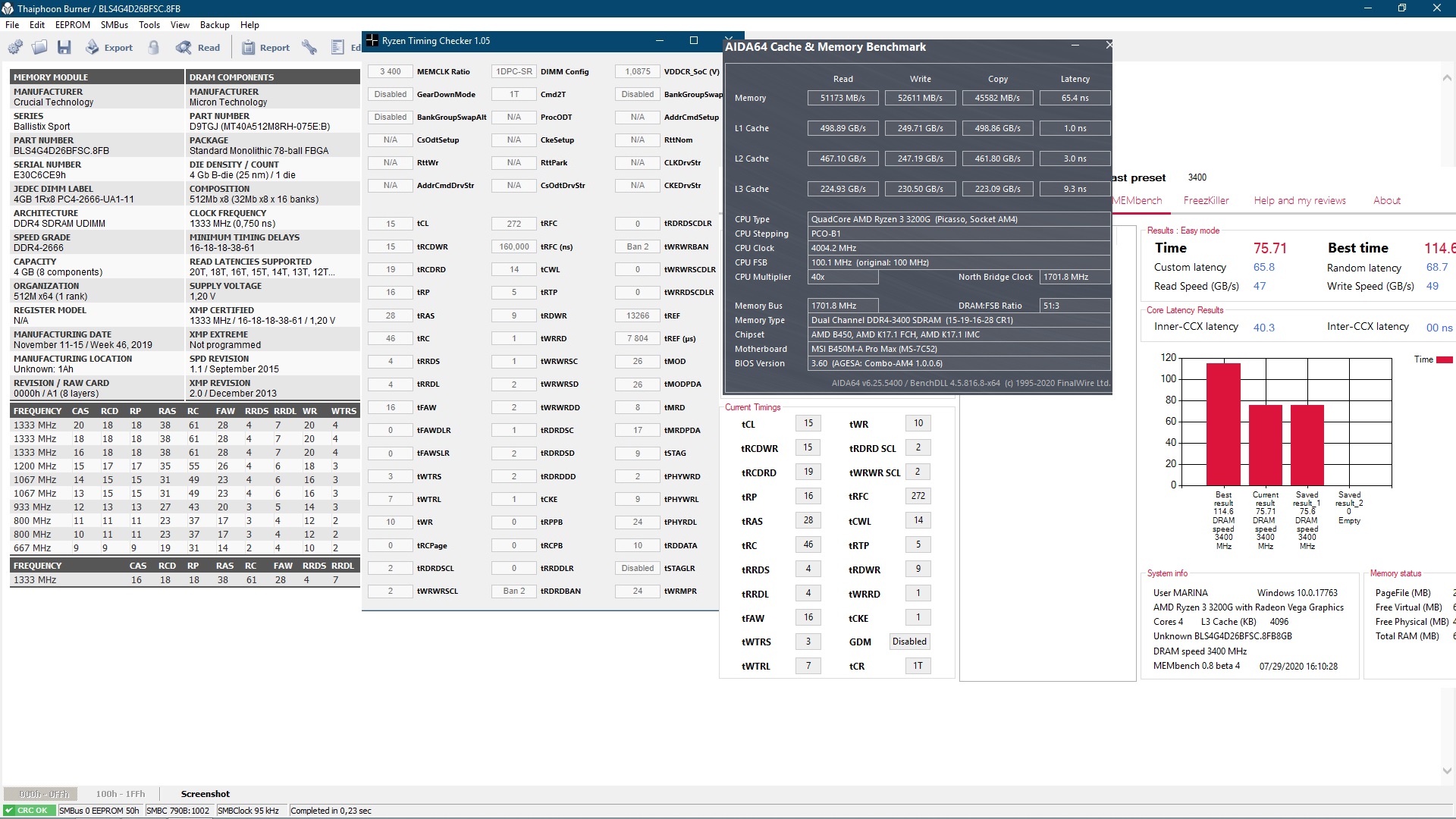
Task: Switch to the FreezKiller tab
Action: point(1206,201)
